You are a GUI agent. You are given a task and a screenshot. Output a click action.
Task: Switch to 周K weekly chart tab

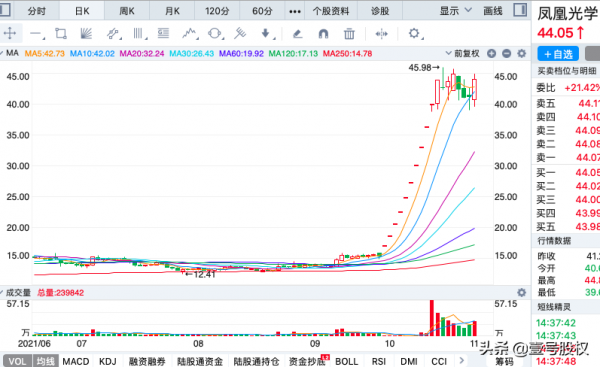pos(127,11)
